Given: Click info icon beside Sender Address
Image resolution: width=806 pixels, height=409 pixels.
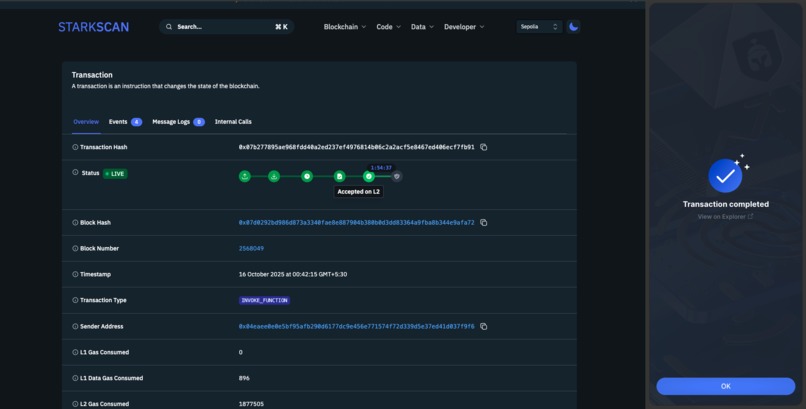Looking at the screenshot, I should click(75, 326).
